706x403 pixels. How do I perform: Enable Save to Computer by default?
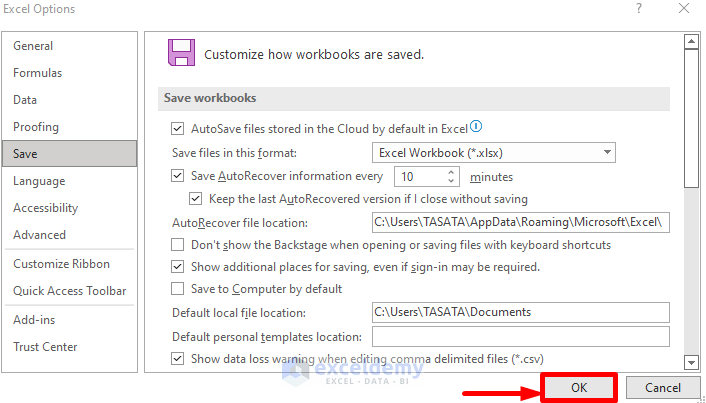(178, 289)
